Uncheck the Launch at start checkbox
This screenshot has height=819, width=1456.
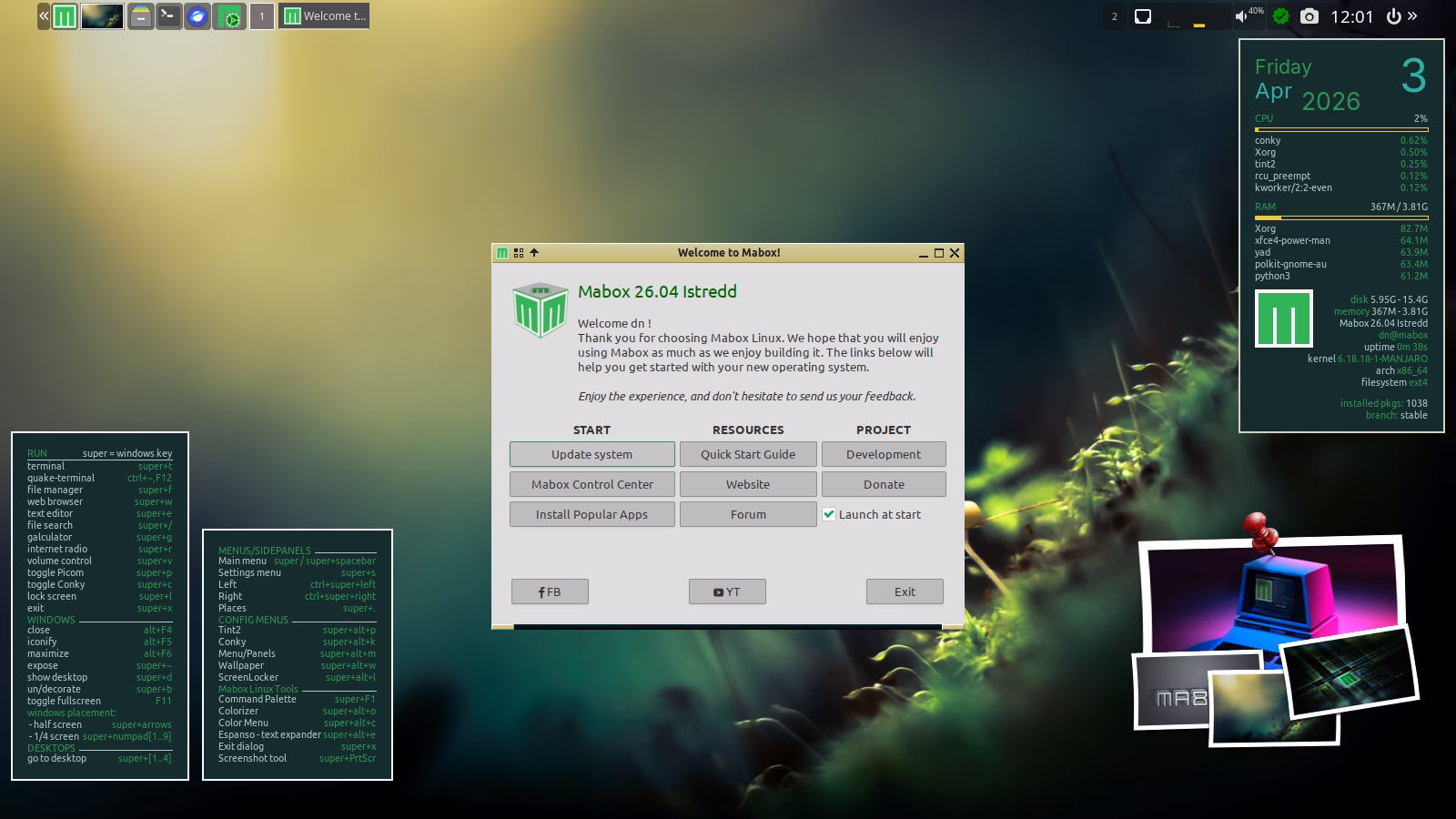pos(829,514)
